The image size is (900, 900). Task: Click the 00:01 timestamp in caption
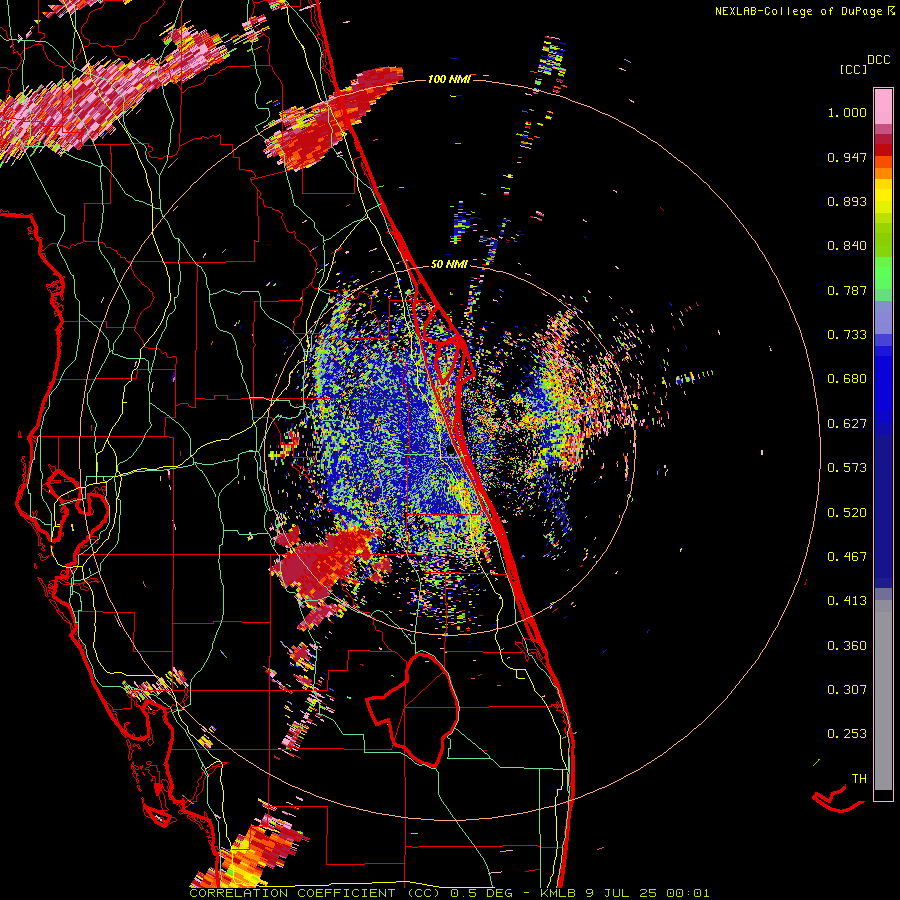pyautogui.click(x=688, y=893)
